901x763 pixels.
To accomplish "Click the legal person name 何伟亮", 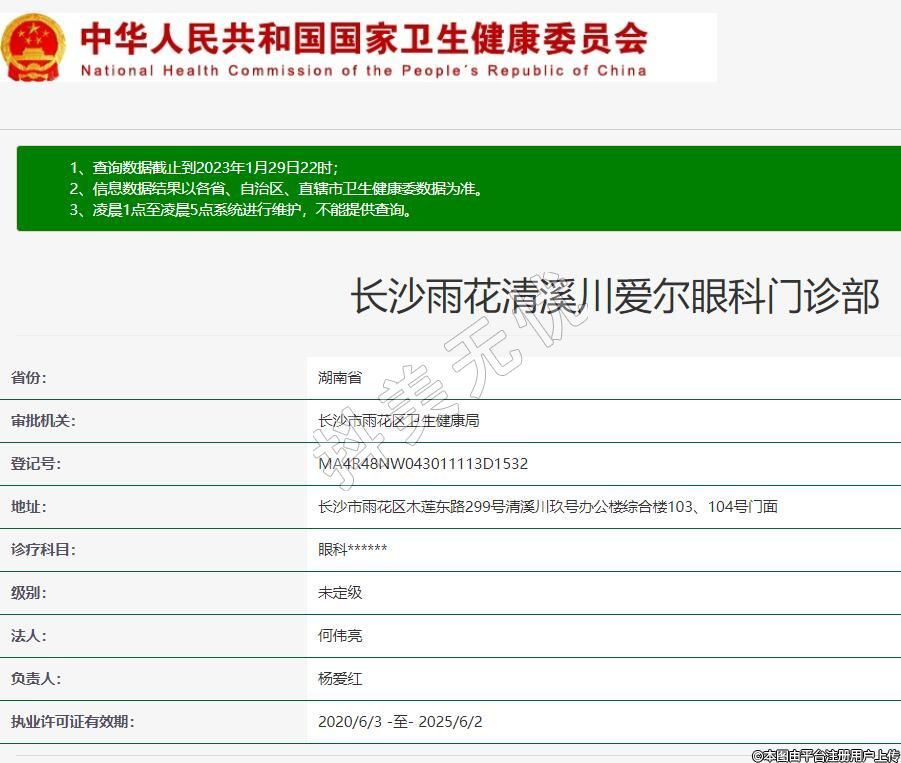I will [340, 636].
